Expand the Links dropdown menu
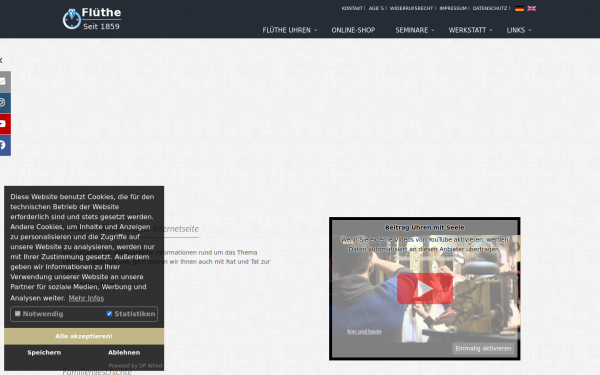This screenshot has height=375, width=600. (519, 30)
